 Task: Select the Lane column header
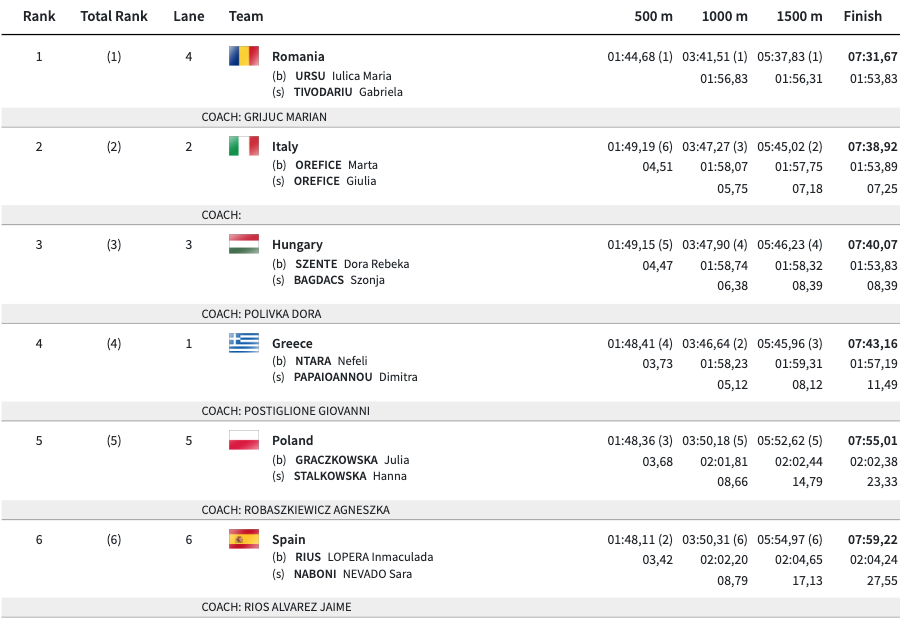tap(188, 16)
